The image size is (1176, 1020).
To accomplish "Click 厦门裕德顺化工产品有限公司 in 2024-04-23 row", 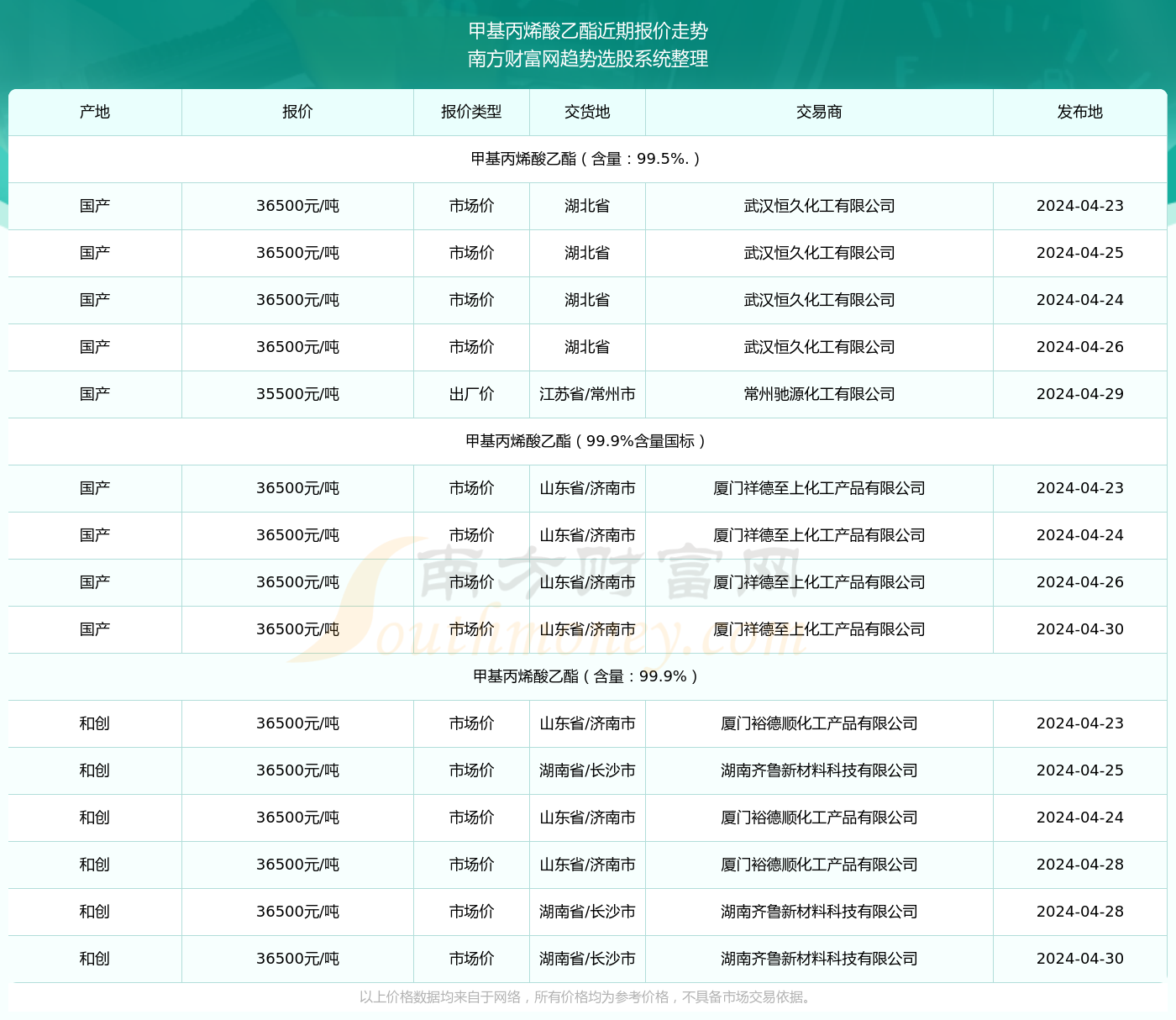I will point(819,723).
